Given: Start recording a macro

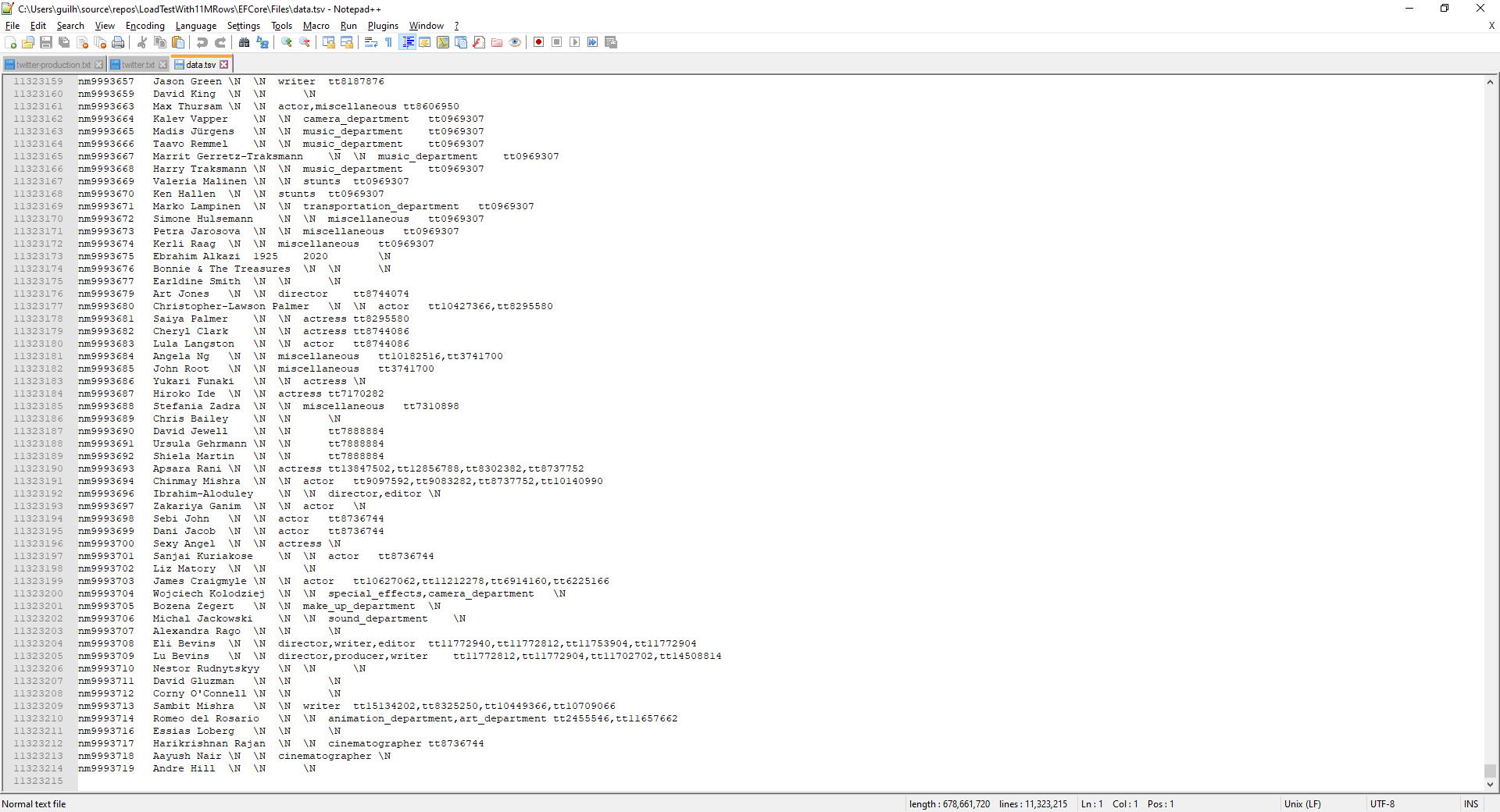Looking at the screenshot, I should coord(538,43).
